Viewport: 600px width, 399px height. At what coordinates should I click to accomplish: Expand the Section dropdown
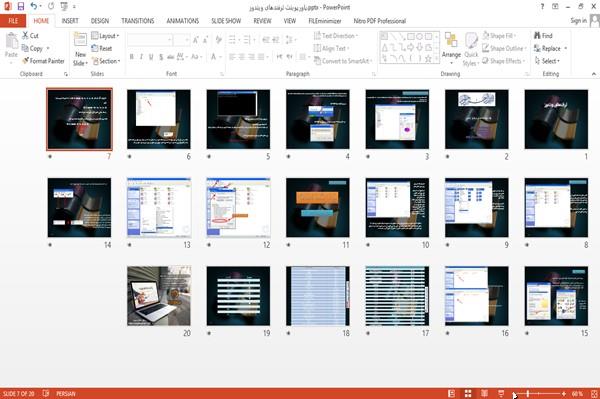[x=106, y=61]
